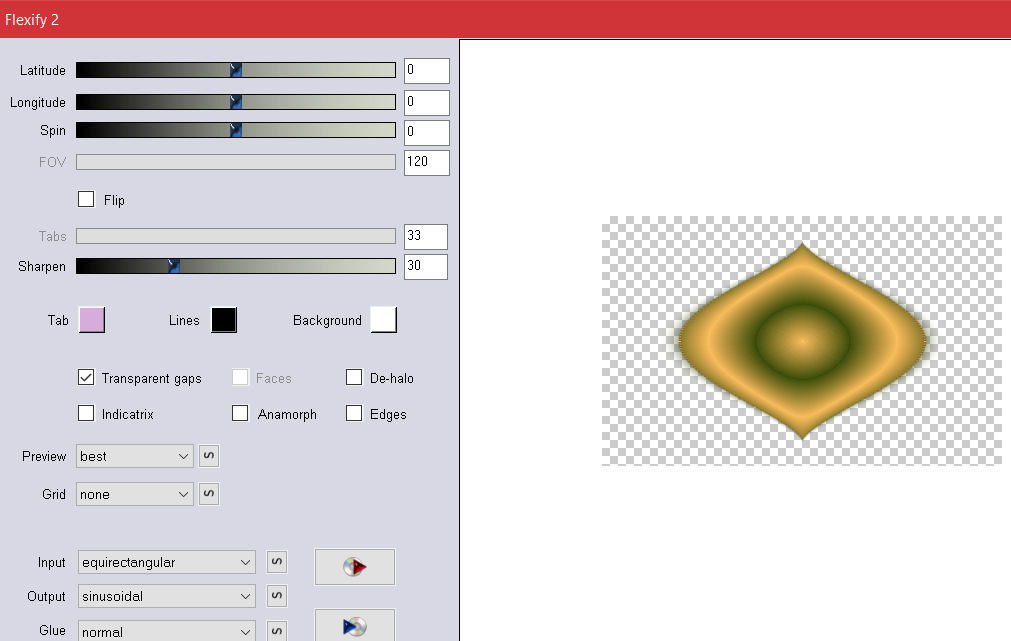Click the S button next to Input dropdown
Image resolution: width=1011 pixels, height=641 pixels.
pos(277,563)
